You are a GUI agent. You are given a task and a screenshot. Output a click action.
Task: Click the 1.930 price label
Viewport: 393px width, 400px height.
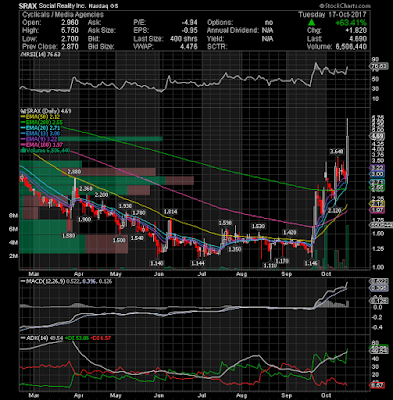[x=125, y=206]
